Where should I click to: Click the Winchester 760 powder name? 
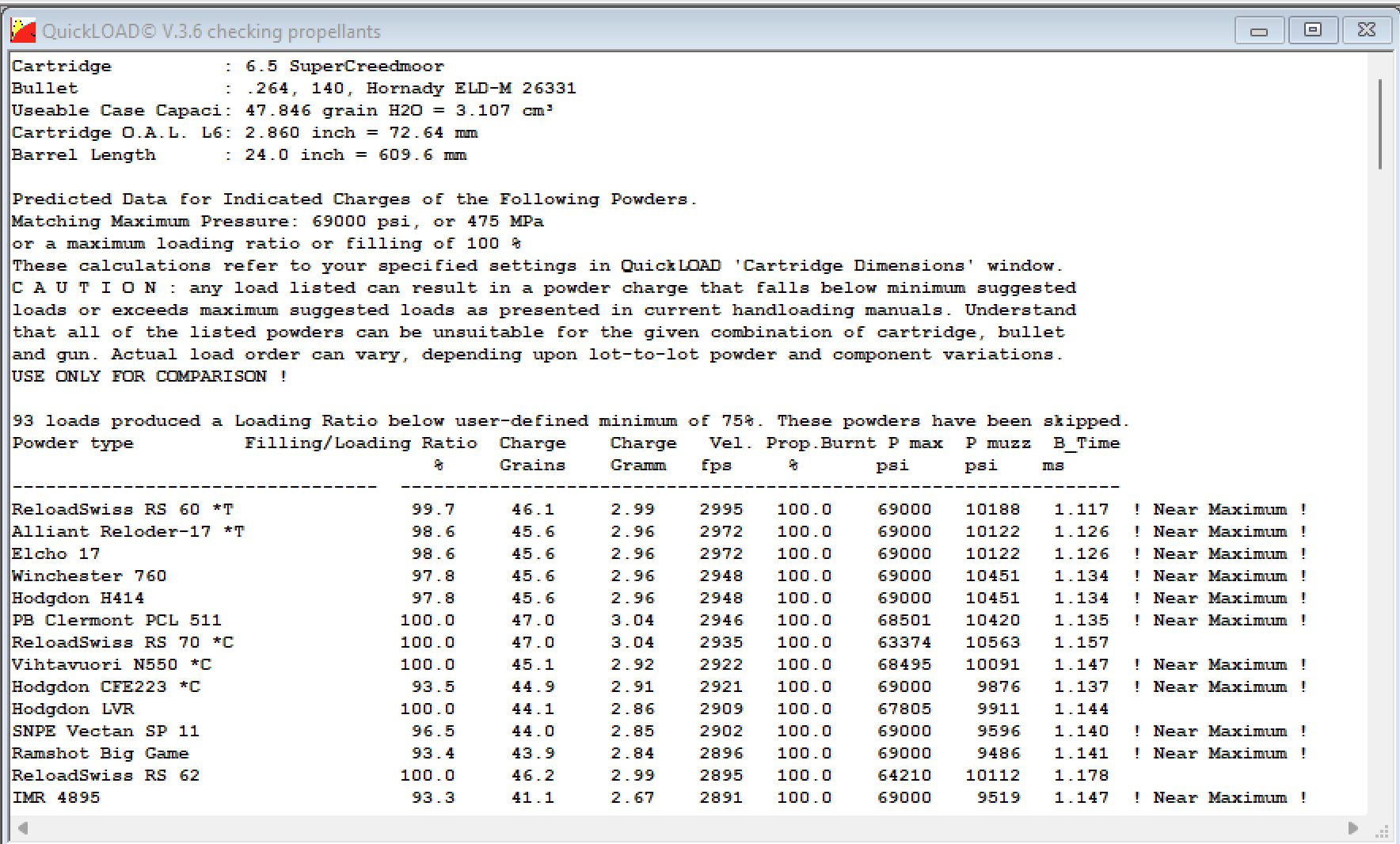click(89, 576)
